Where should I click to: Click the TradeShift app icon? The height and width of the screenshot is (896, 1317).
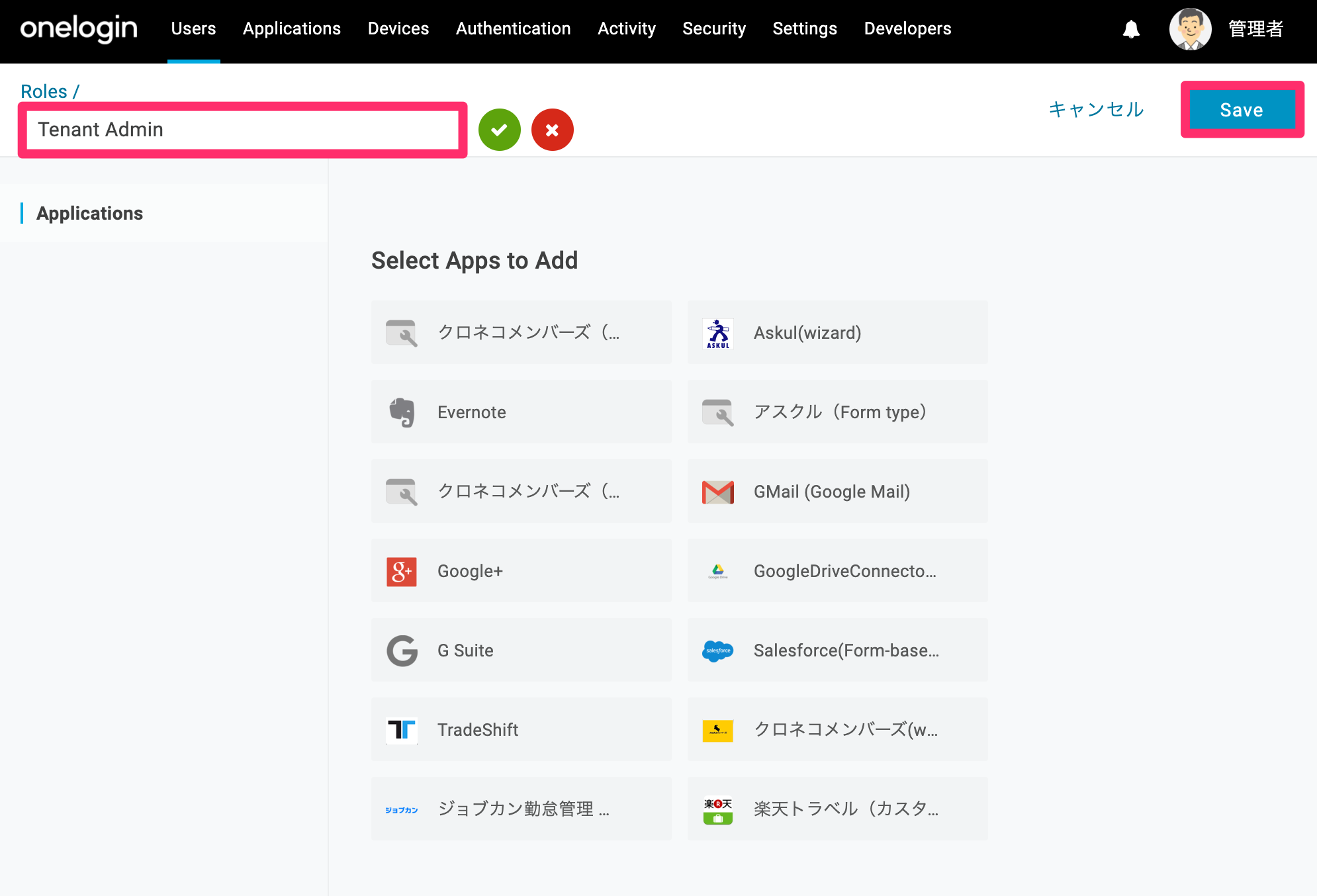tap(402, 730)
